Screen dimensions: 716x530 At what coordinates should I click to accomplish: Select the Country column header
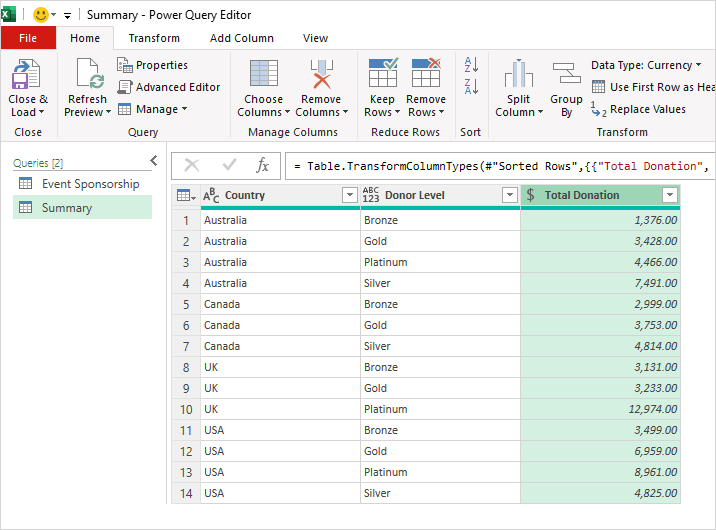[x=280, y=195]
